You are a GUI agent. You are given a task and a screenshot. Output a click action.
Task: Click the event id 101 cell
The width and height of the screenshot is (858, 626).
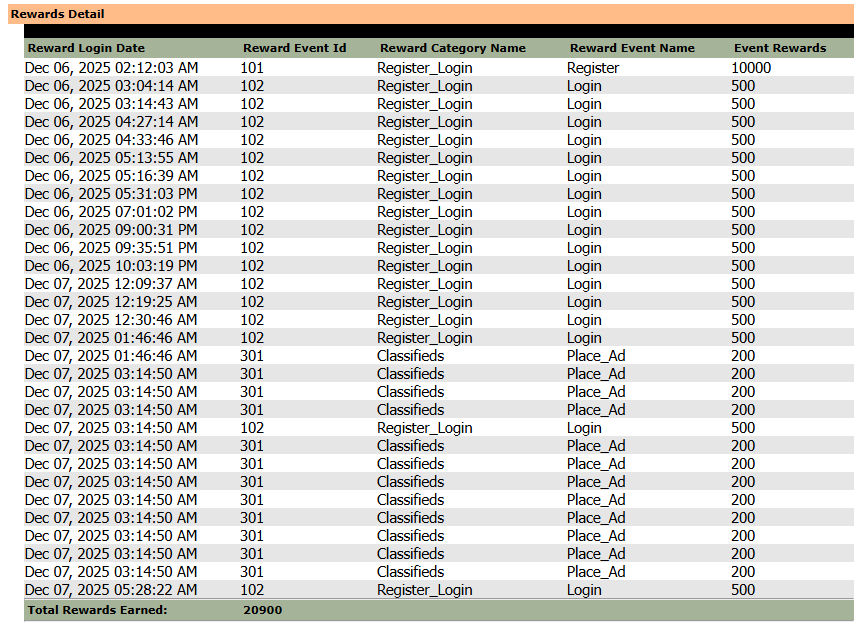tap(252, 68)
